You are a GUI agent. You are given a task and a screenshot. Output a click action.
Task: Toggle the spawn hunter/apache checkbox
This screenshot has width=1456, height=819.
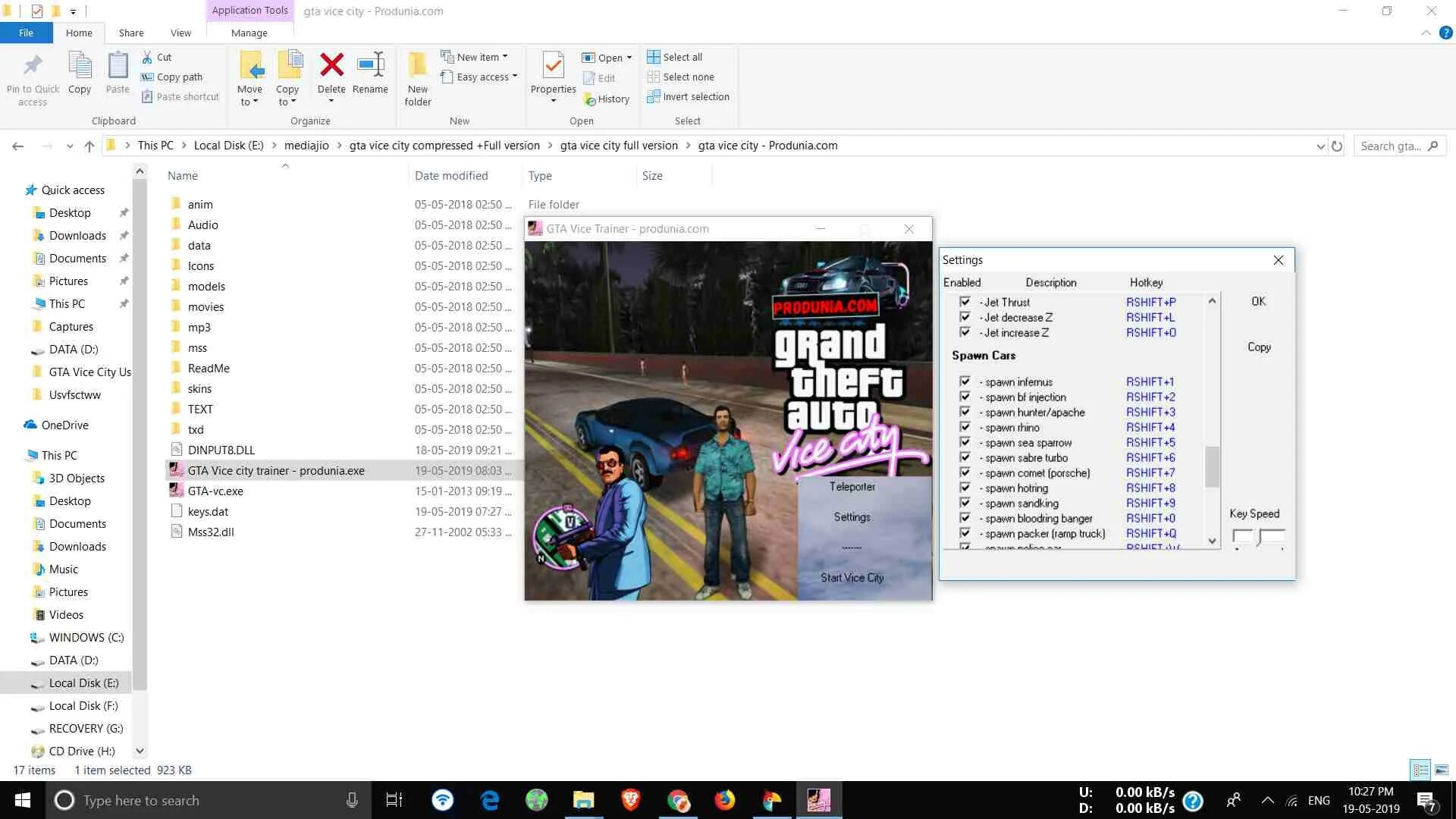pos(965,412)
